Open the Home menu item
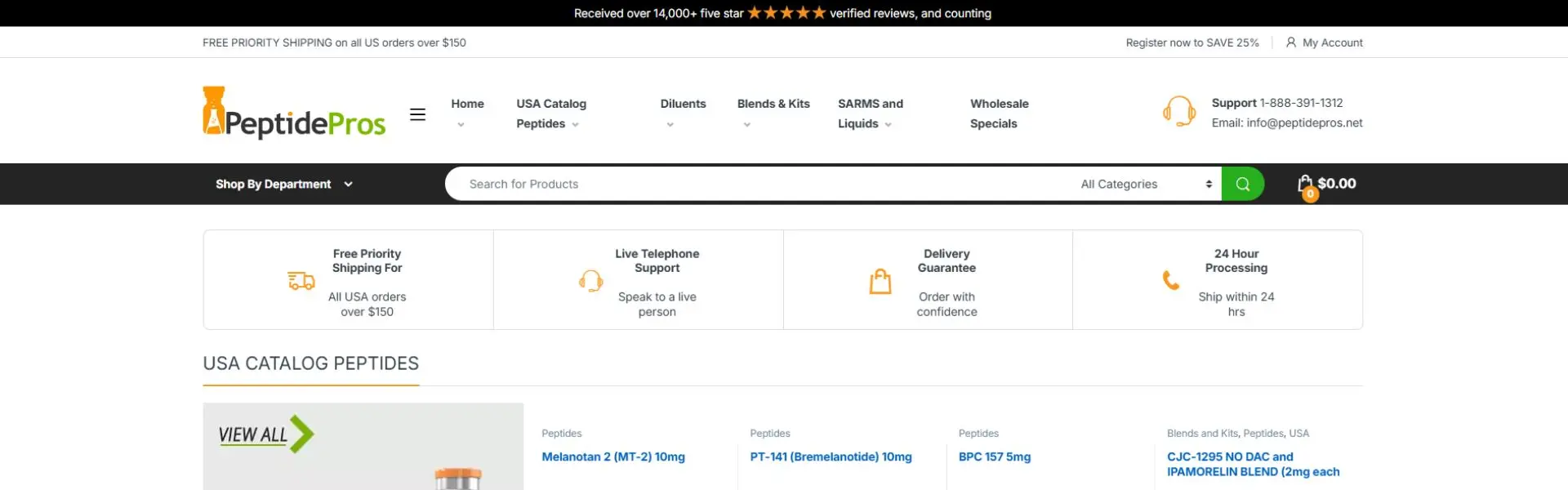The width and height of the screenshot is (1568, 490). pyautogui.click(x=467, y=104)
